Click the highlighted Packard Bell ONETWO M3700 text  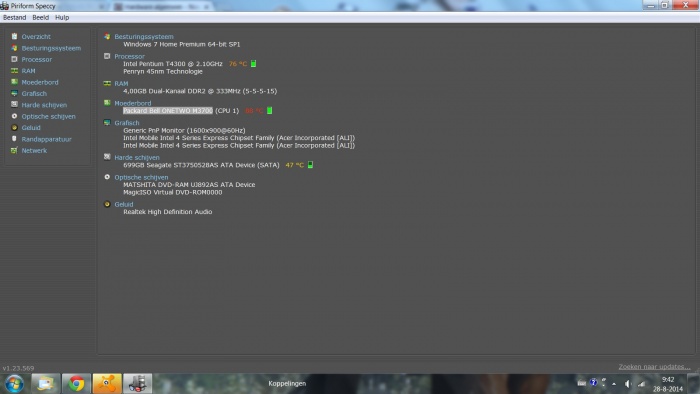168,111
